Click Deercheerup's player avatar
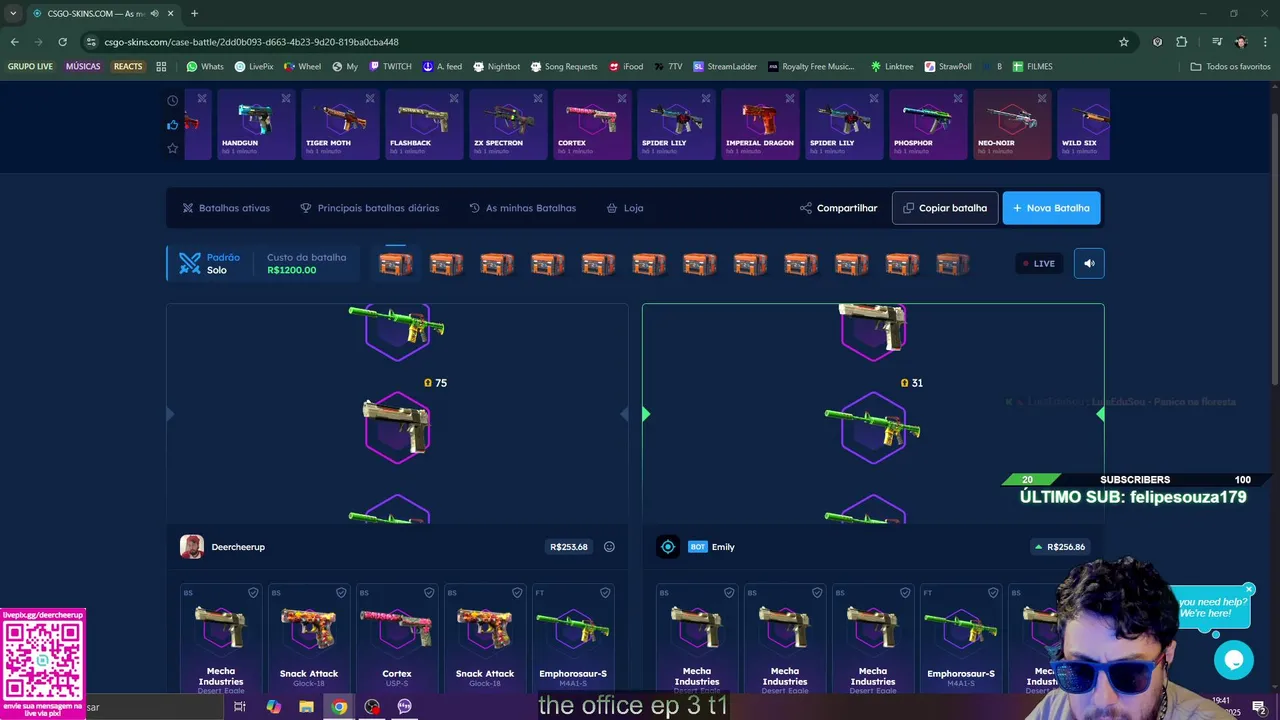This screenshot has width=1280, height=720. [x=192, y=547]
